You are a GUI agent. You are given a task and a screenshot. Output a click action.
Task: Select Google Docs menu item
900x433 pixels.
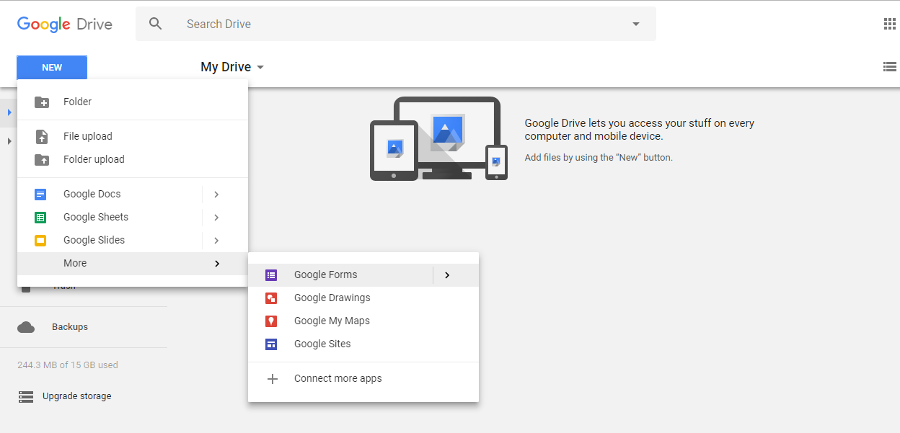pyautogui.click(x=133, y=194)
